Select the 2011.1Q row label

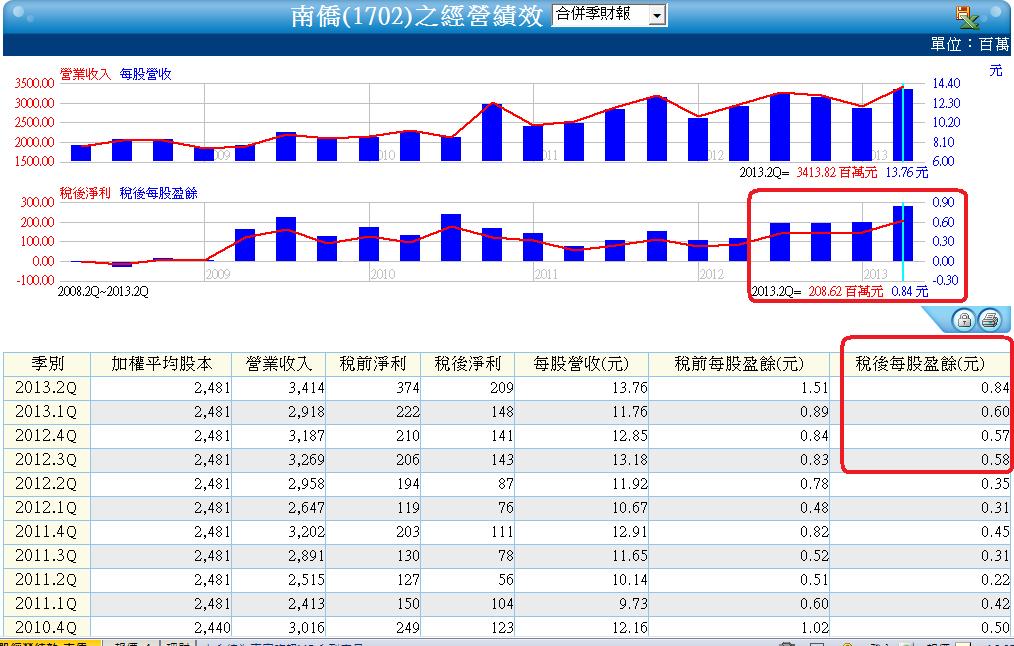point(46,603)
